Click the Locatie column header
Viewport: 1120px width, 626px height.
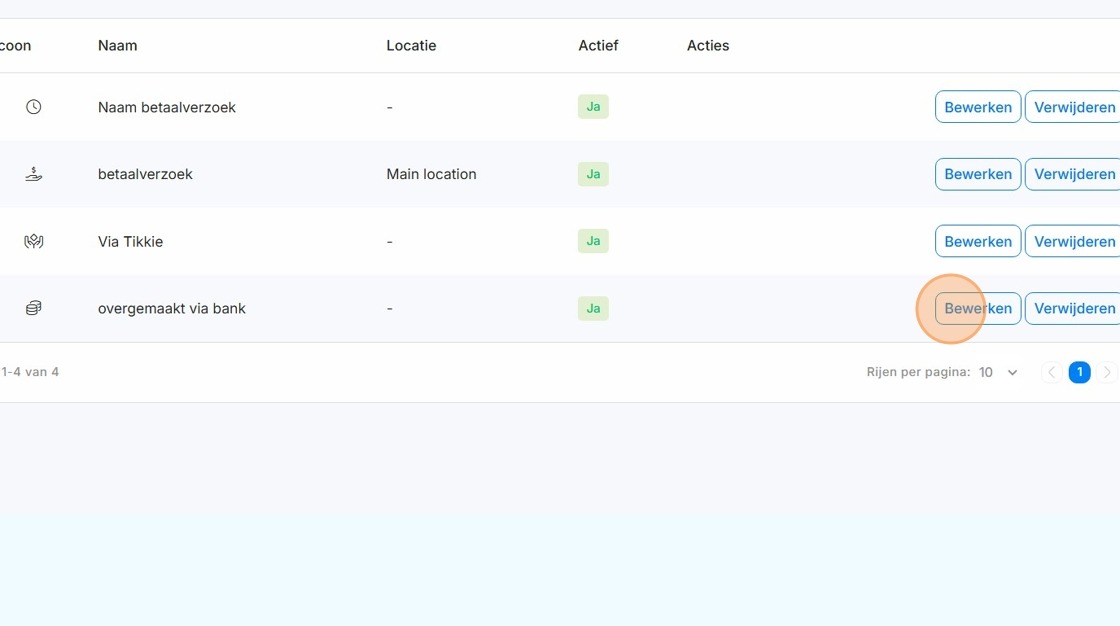click(x=411, y=46)
